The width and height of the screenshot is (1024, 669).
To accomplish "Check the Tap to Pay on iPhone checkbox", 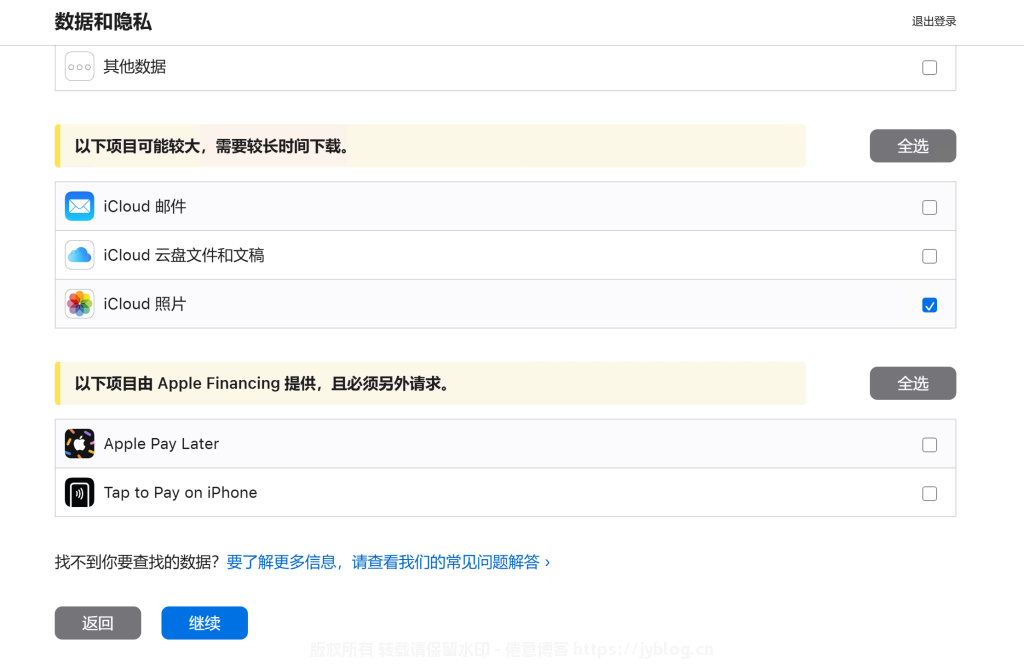I will click(x=929, y=494).
